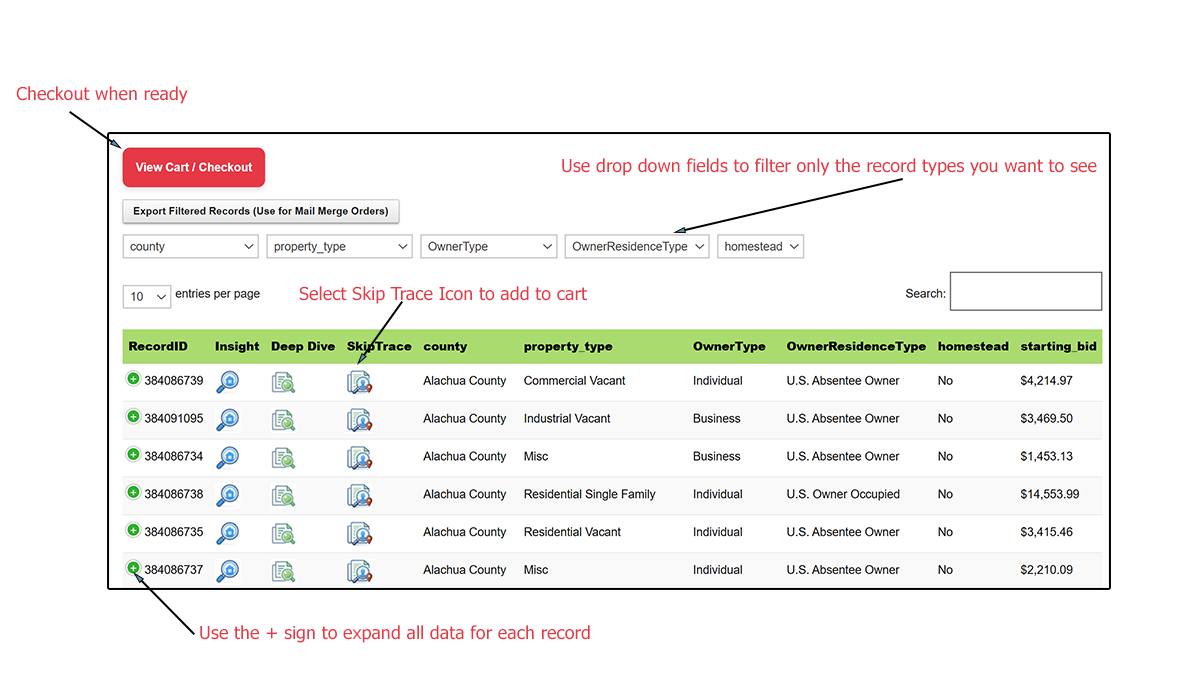Open the homestead filter dropdown
Viewport: 1200px width, 700px height.
pos(760,247)
